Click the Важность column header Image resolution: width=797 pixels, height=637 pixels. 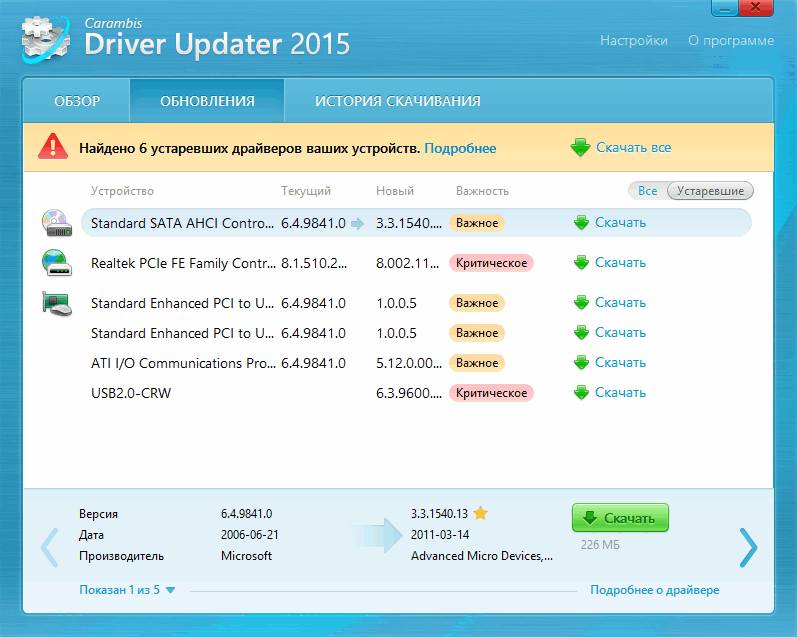(x=482, y=191)
